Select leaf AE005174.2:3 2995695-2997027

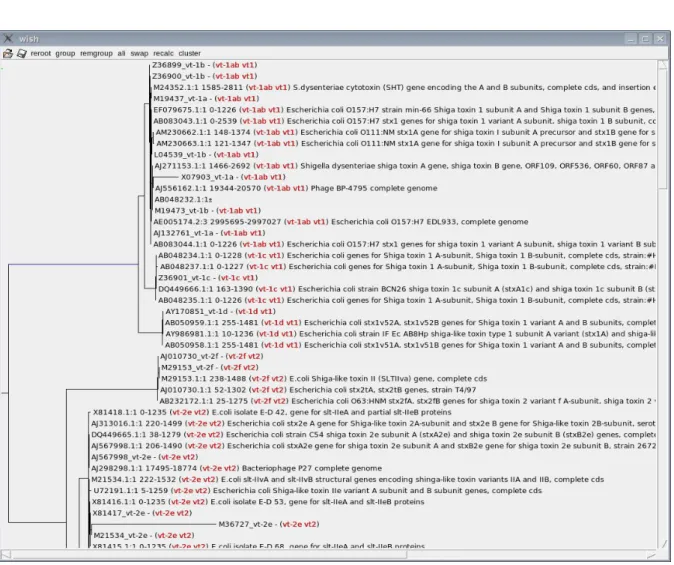[217, 221]
